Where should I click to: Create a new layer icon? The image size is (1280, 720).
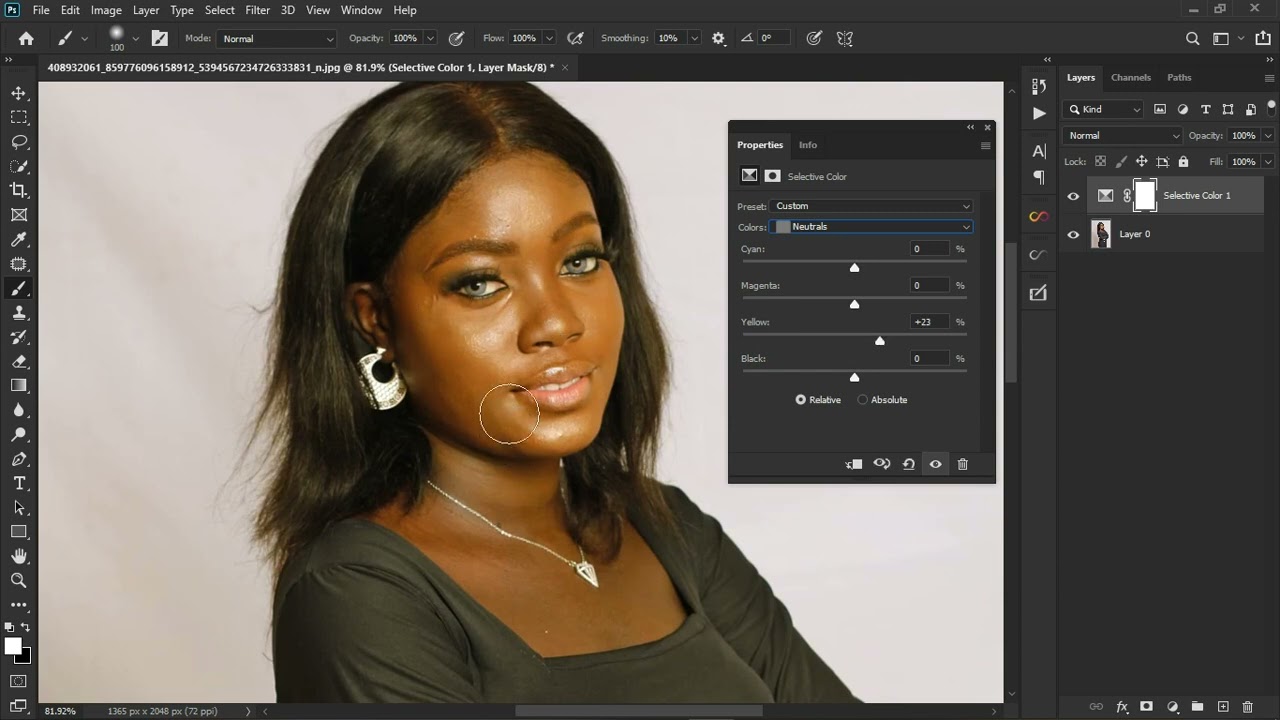[1223, 707]
